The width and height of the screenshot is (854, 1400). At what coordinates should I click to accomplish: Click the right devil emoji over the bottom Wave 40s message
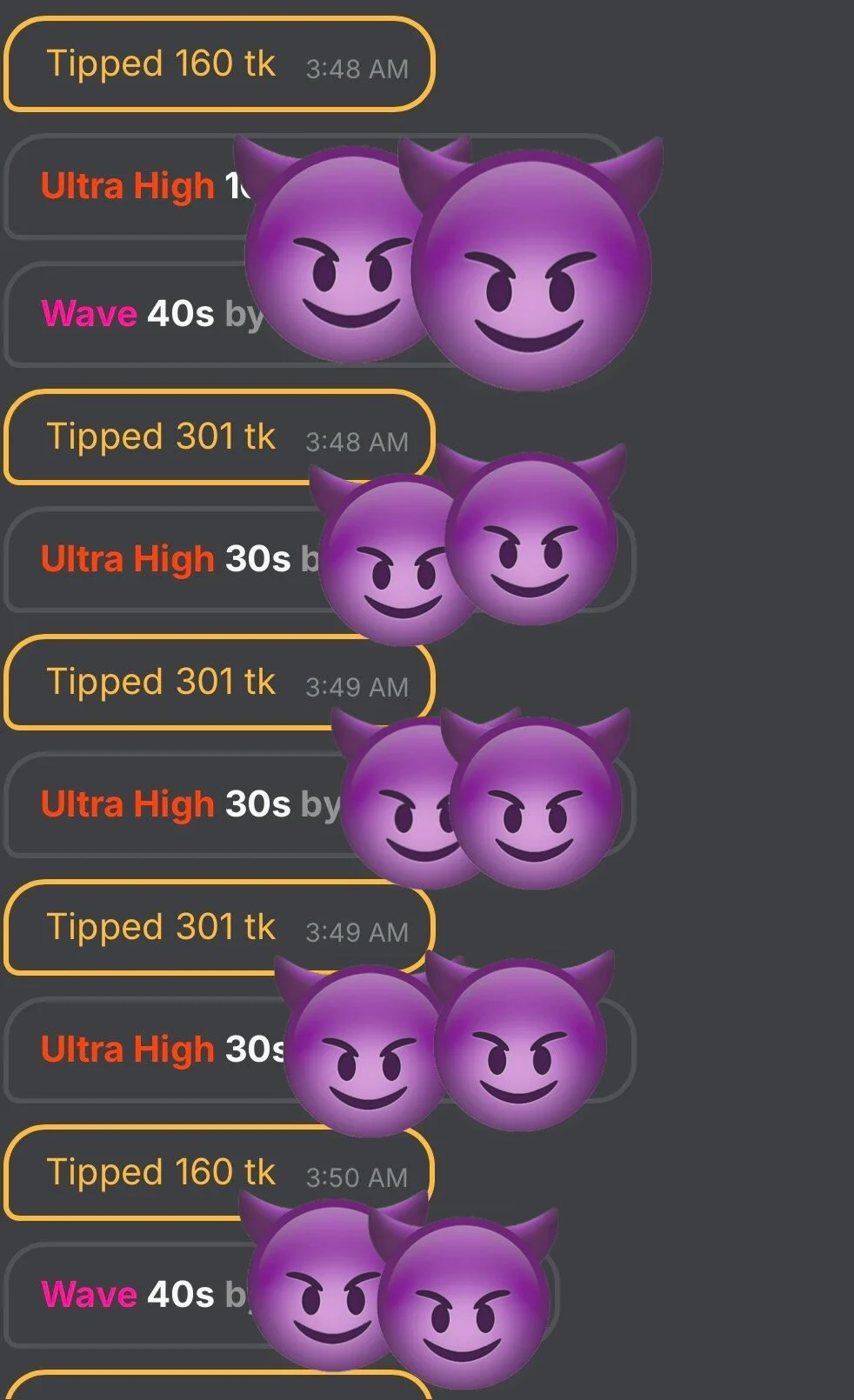(465, 1297)
